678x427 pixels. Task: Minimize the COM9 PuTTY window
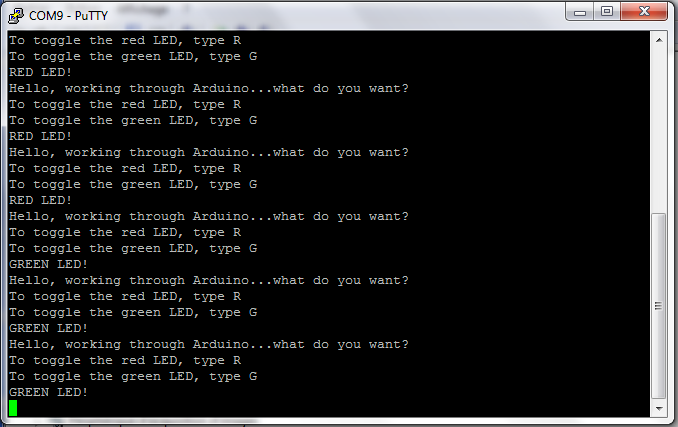coord(580,12)
